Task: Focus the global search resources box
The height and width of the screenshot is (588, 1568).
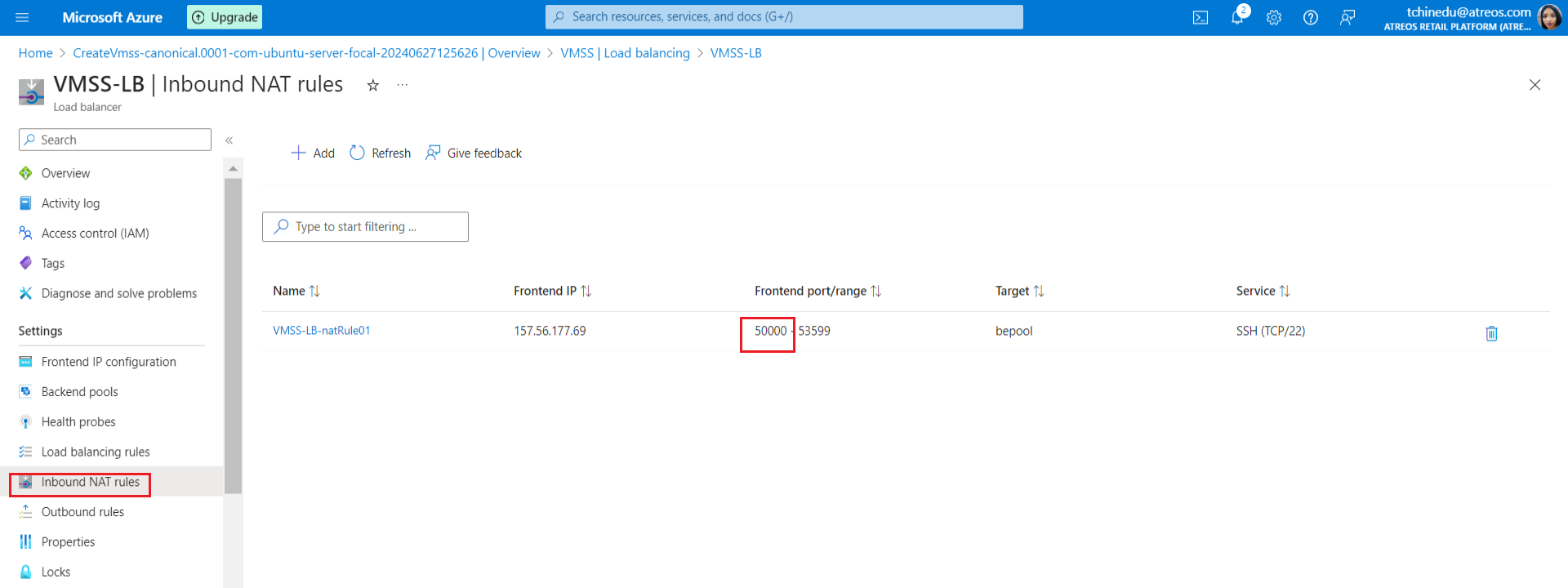Action: point(784,17)
